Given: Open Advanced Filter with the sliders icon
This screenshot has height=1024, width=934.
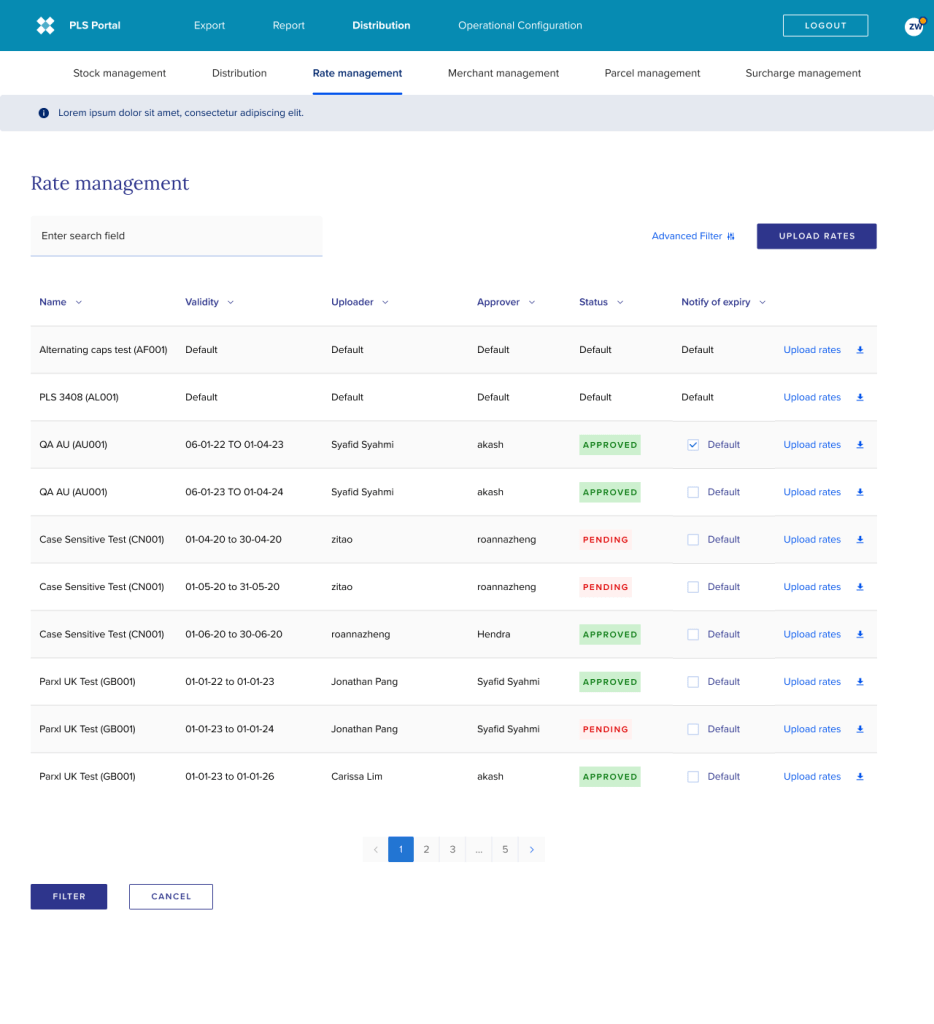Looking at the screenshot, I should click(731, 237).
